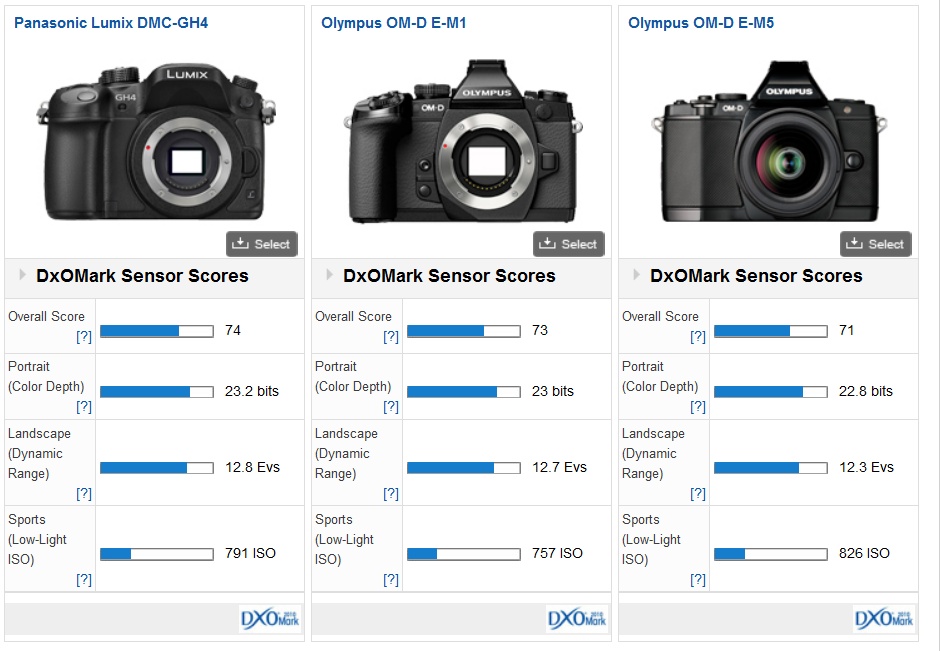Open help for E-M1 Sports Low-Light ISO

click(391, 579)
